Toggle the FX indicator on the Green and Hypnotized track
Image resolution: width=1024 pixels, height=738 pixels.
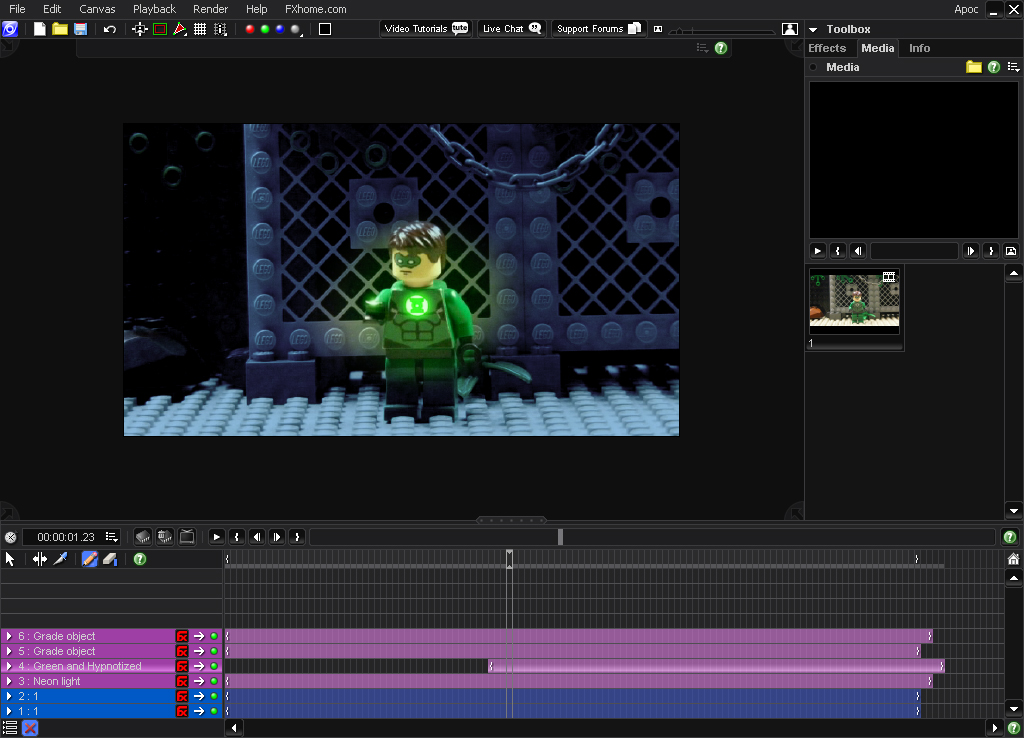click(x=182, y=665)
